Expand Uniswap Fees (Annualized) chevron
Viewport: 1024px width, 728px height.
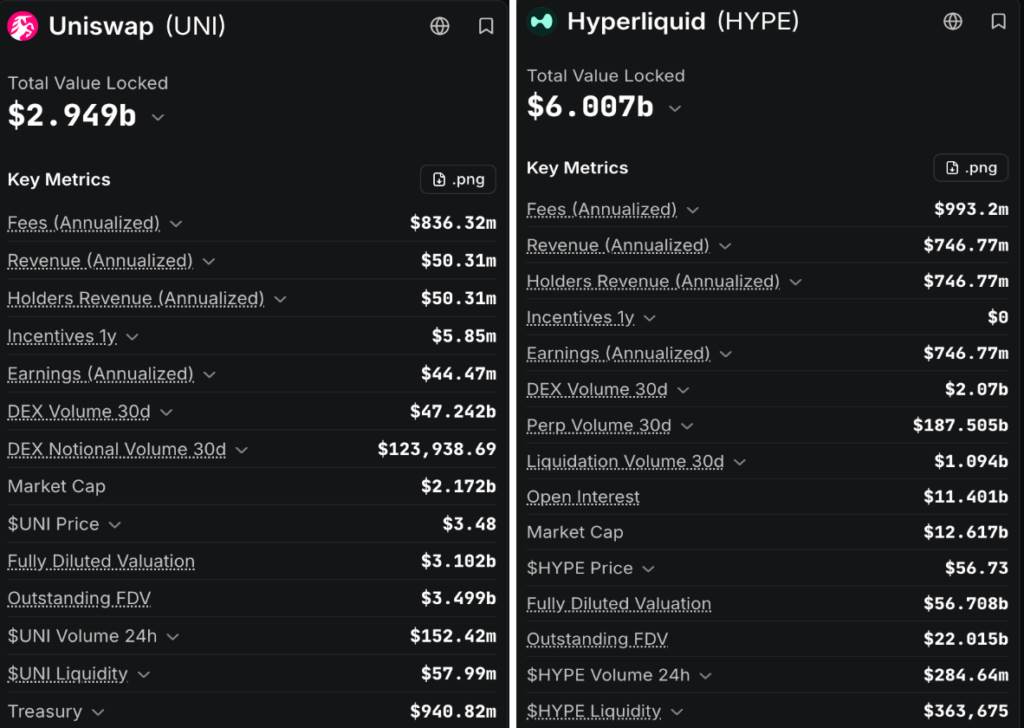(x=176, y=224)
